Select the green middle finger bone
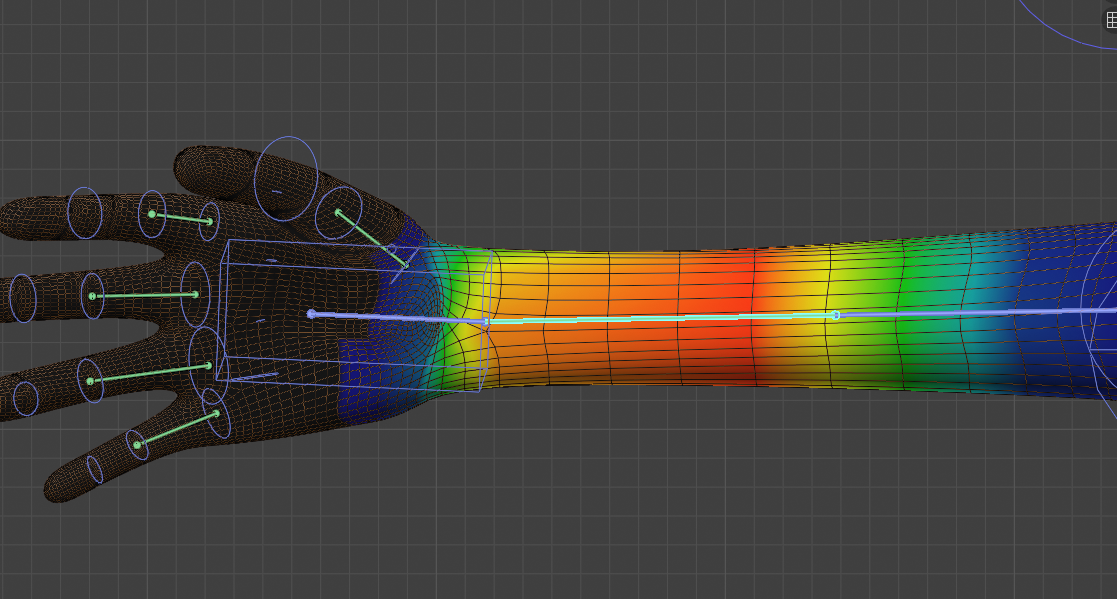1117x599 pixels. [x=143, y=295]
